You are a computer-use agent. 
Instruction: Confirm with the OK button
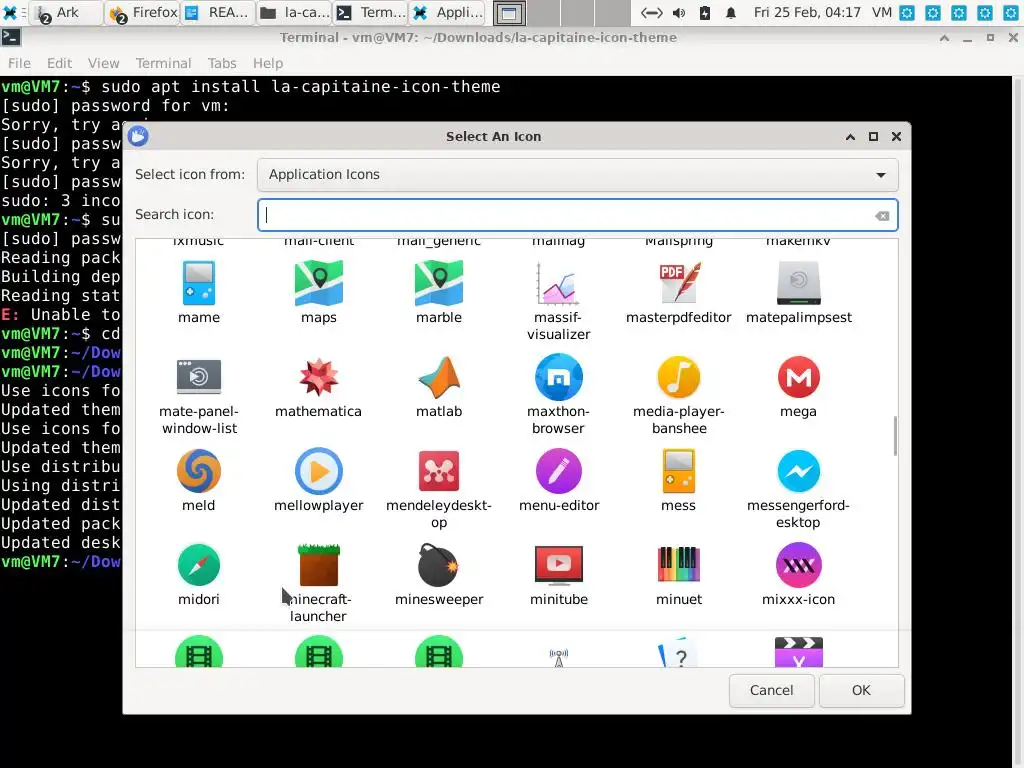[x=861, y=690]
